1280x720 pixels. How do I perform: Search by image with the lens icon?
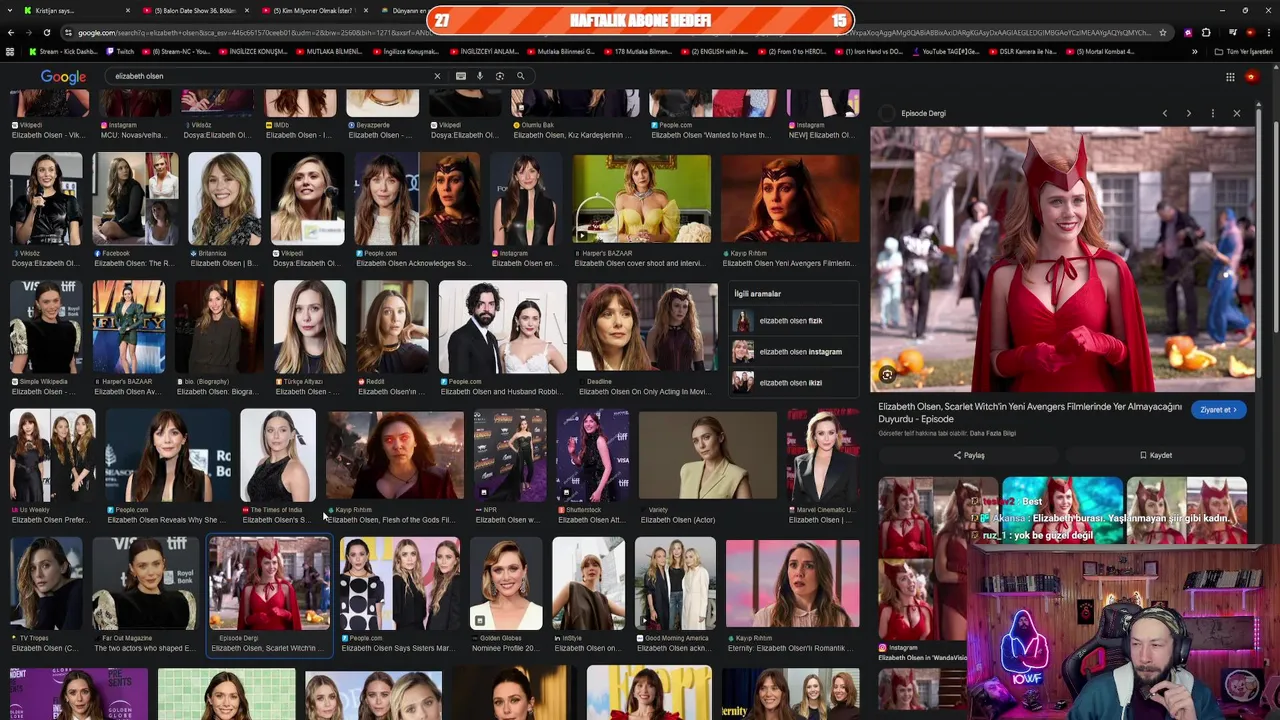click(500, 76)
